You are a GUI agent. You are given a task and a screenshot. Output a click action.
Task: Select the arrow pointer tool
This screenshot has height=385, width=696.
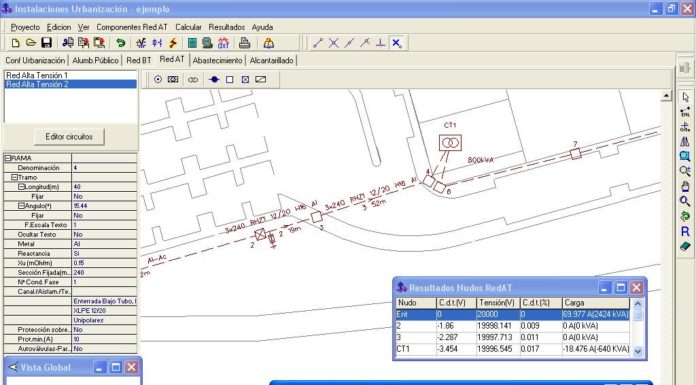click(x=685, y=97)
